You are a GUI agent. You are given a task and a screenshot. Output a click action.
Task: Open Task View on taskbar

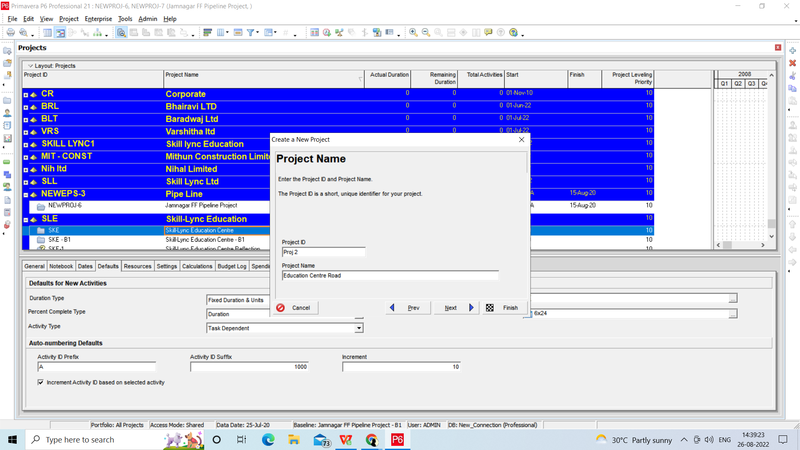[241, 439]
